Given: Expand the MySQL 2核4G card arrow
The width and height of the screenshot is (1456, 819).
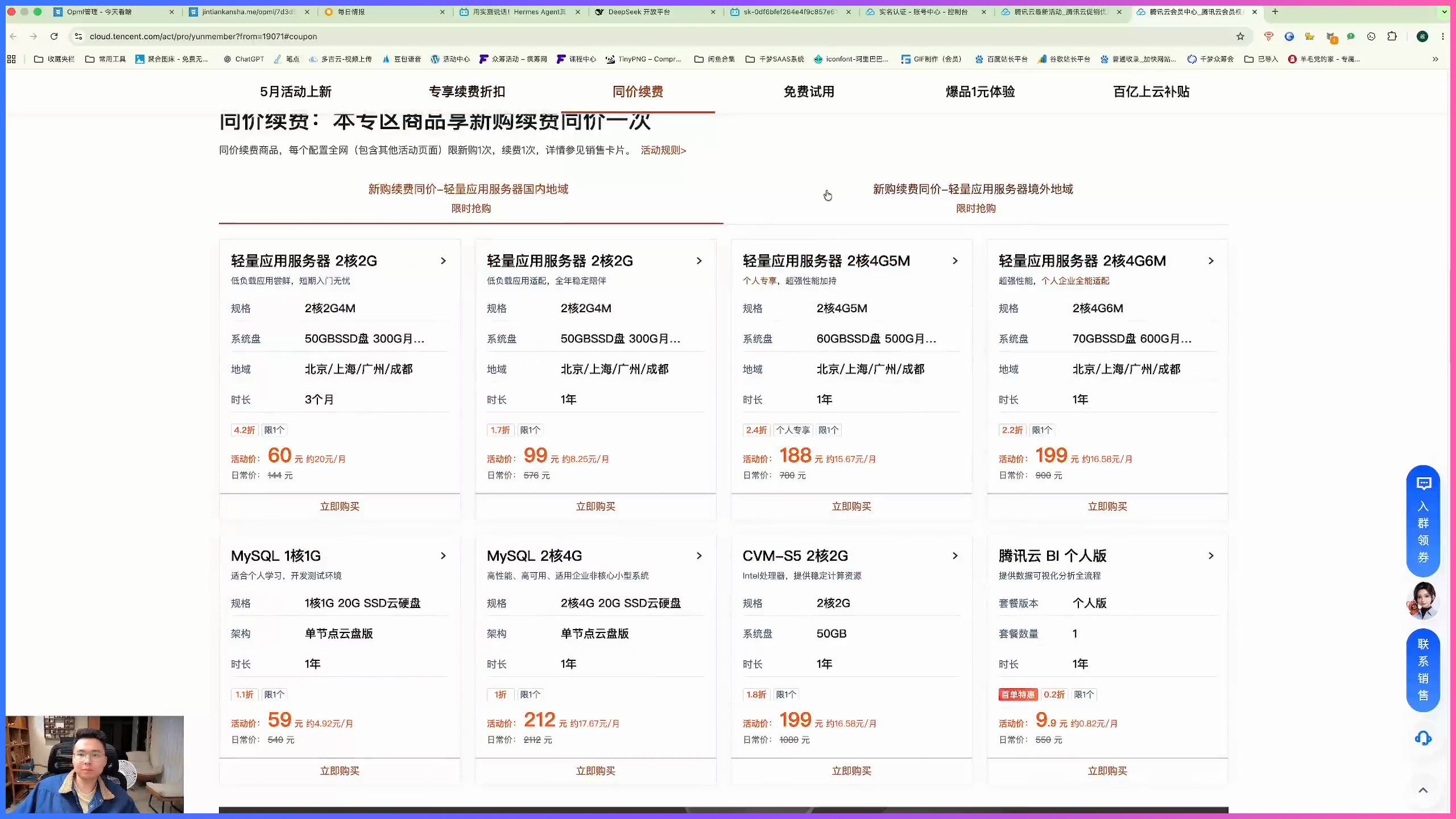Looking at the screenshot, I should [x=700, y=556].
